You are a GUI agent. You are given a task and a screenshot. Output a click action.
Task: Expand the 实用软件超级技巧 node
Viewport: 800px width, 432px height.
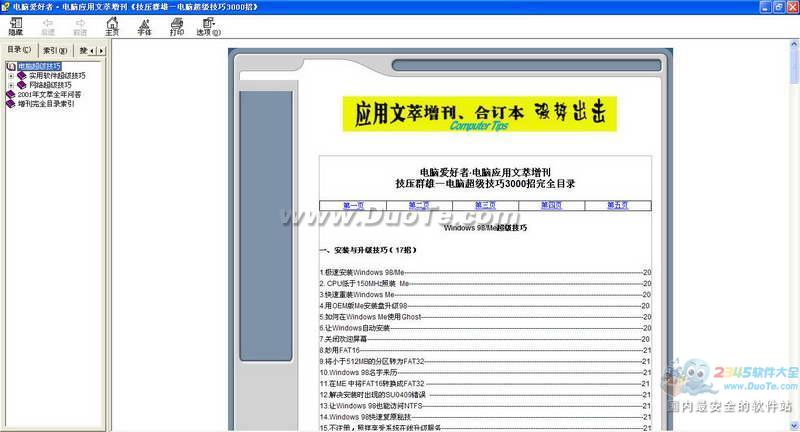pyautogui.click(x=11, y=76)
